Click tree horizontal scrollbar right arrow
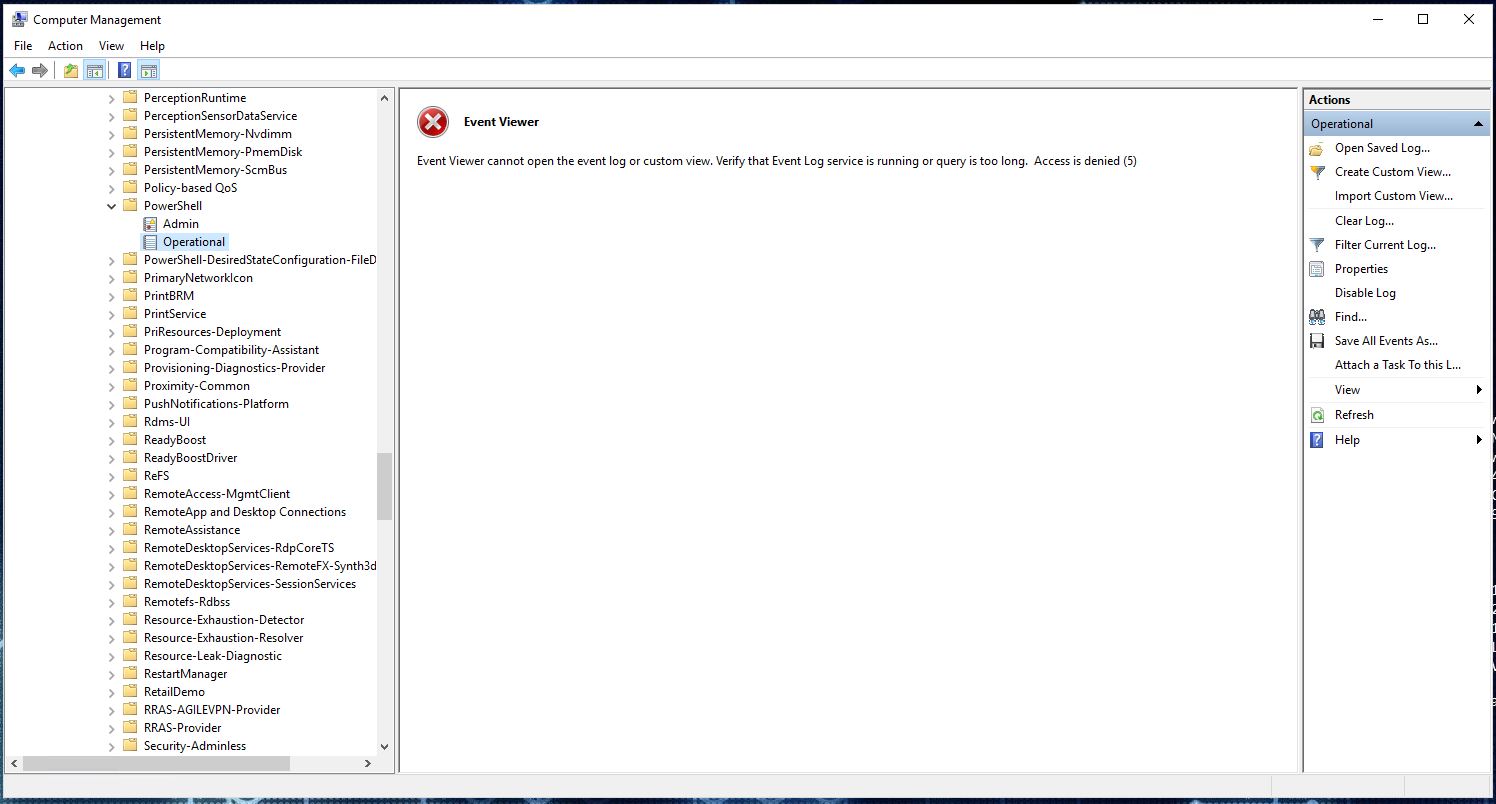1496x804 pixels. point(368,763)
